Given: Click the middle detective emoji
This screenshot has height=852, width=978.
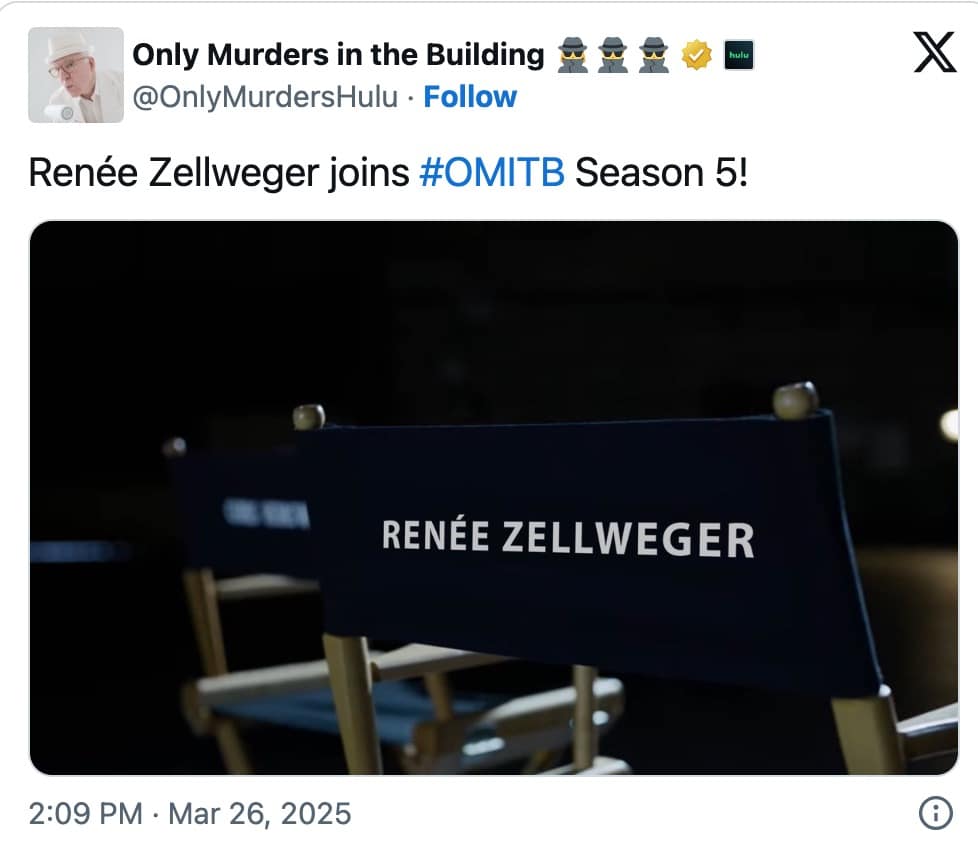Looking at the screenshot, I should (x=612, y=55).
